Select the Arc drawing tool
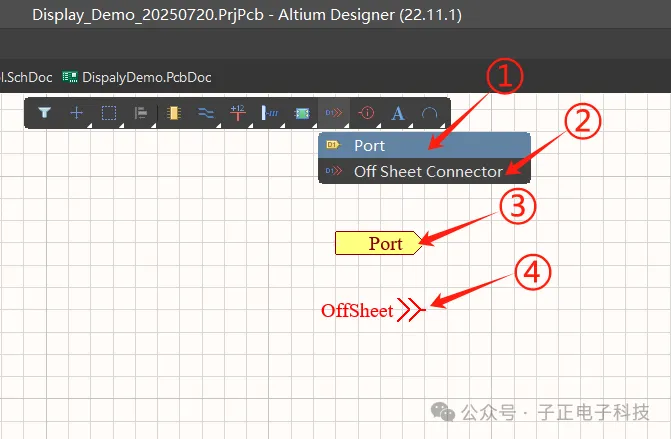 pos(430,113)
